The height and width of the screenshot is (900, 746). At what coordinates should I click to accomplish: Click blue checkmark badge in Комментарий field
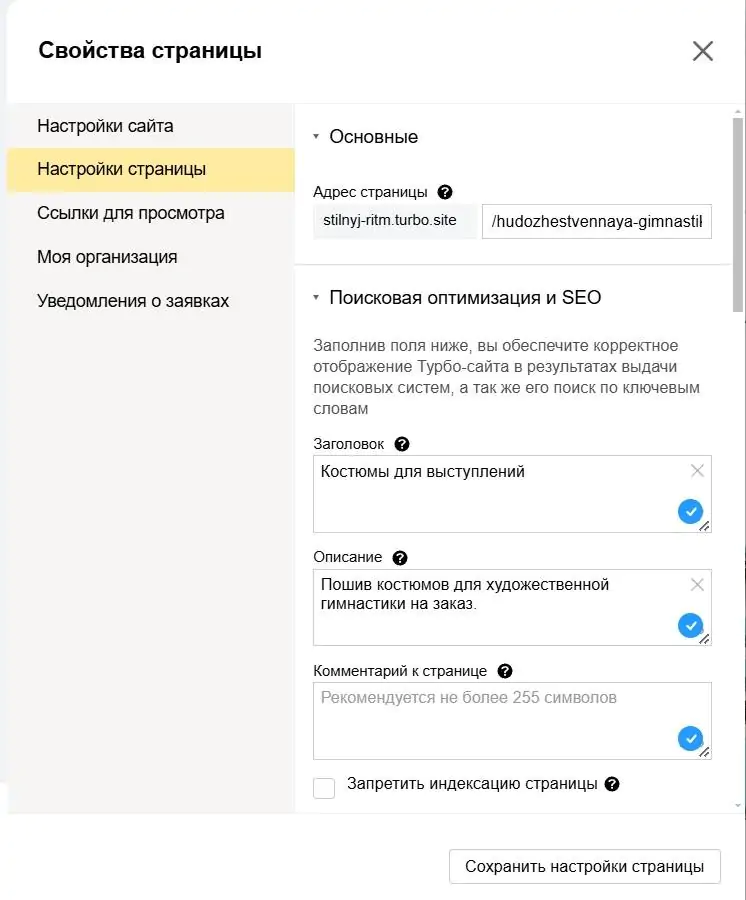[x=690, y=738]
